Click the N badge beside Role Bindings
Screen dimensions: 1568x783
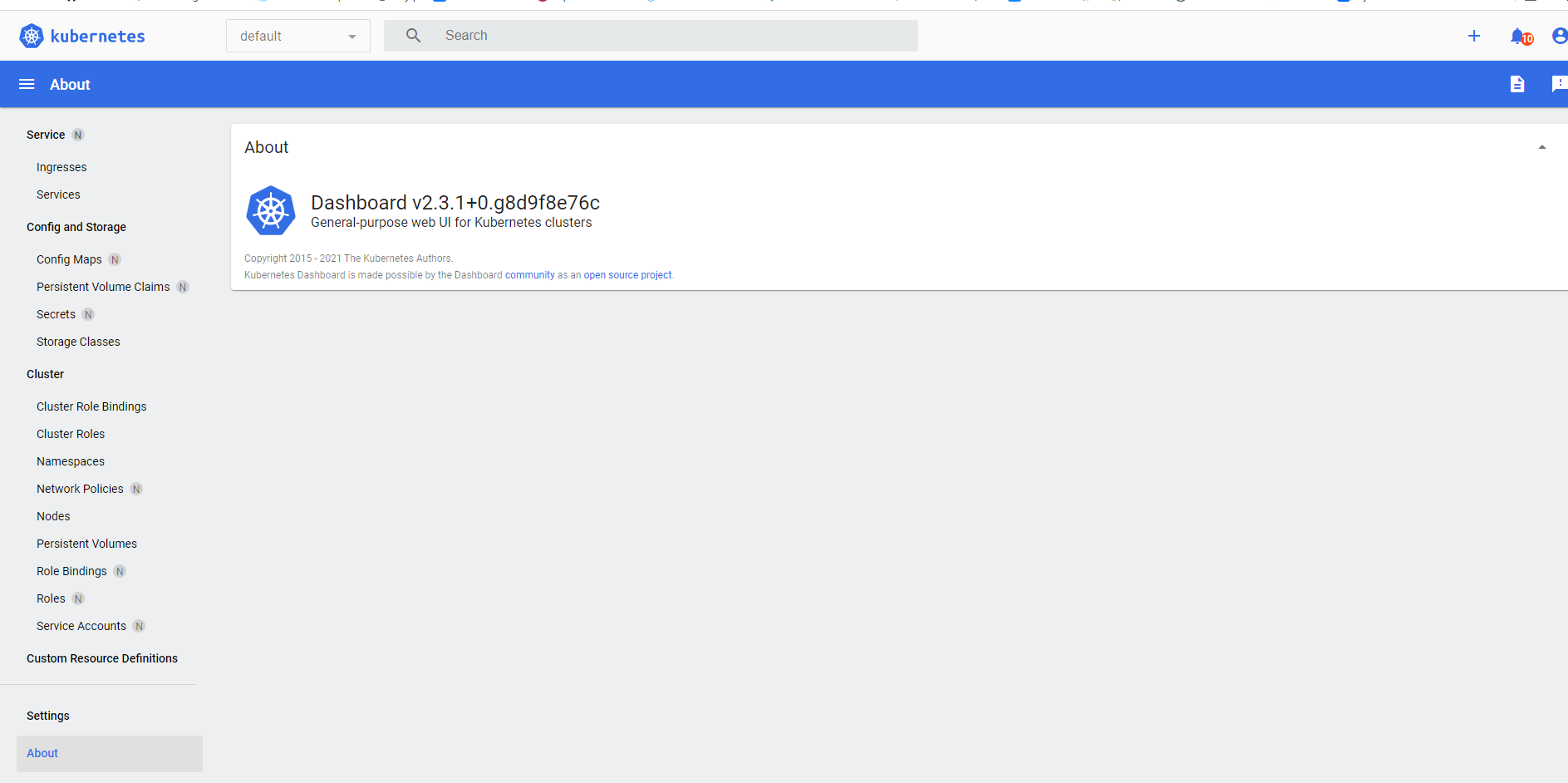point(120,571)
